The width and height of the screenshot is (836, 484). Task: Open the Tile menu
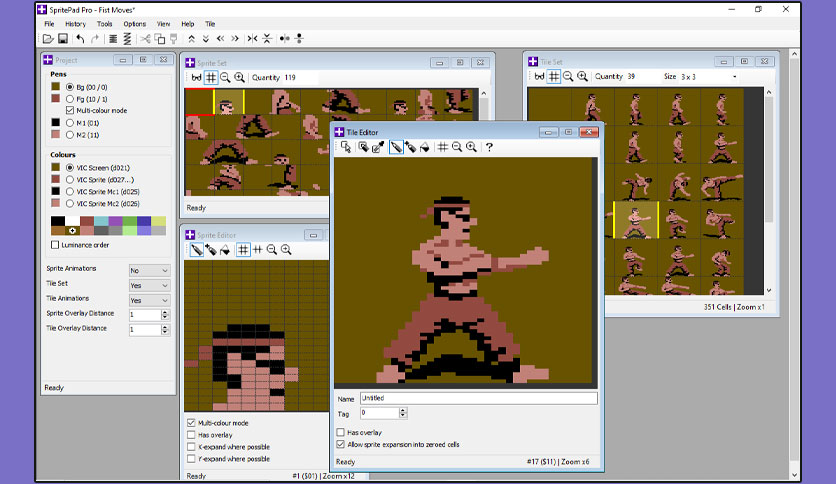click(x=210, y=24)
